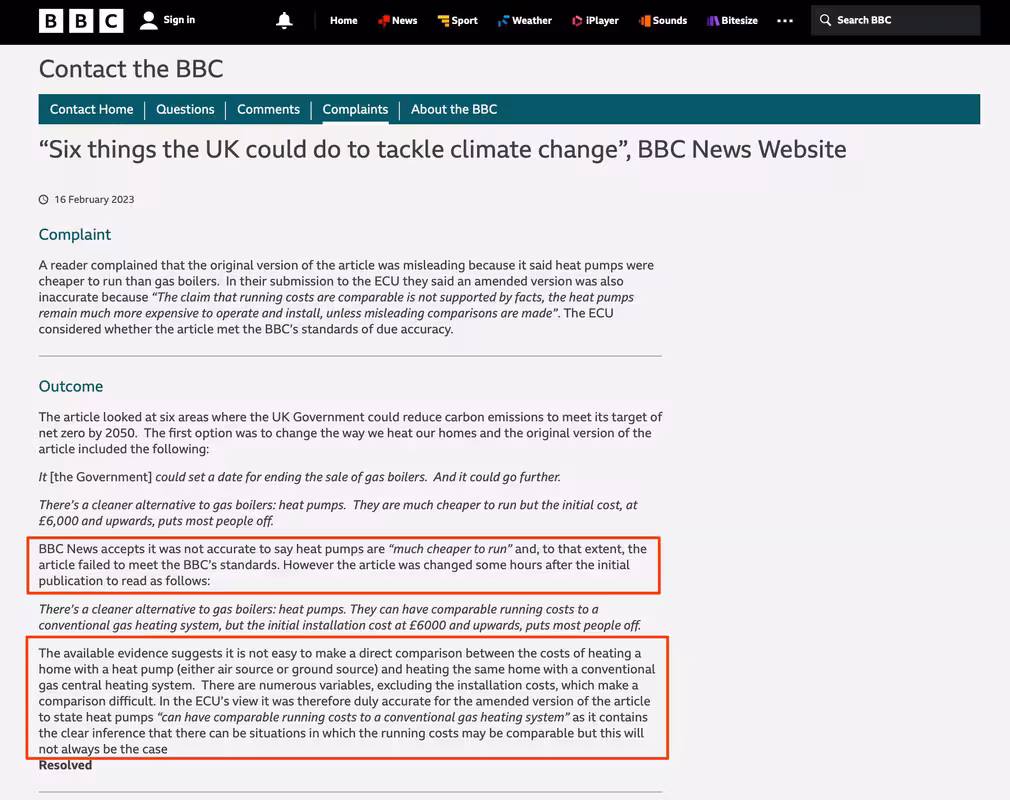Click the Contact the BBC heading
1010x800 pixels.
click(131, 69)
